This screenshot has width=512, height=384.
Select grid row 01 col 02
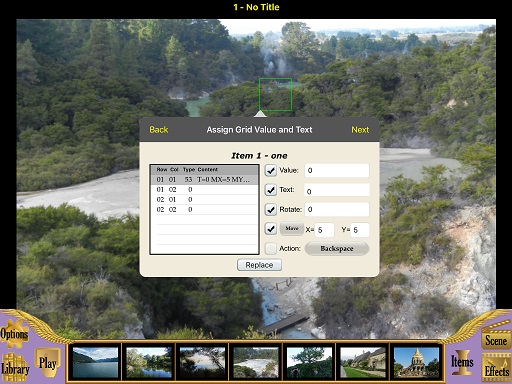pyautogui.click(x=204, y=189)
